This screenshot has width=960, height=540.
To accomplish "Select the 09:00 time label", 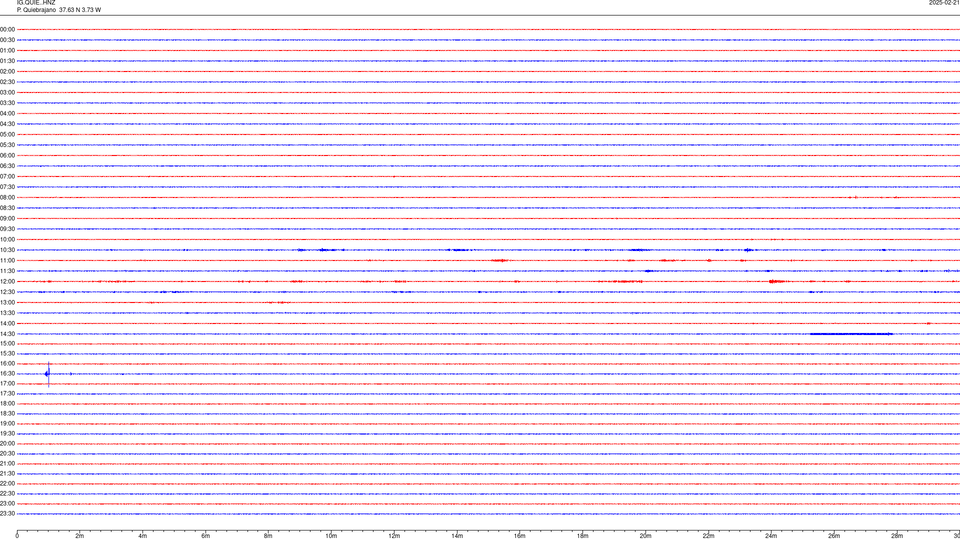I will coord(7,219).
